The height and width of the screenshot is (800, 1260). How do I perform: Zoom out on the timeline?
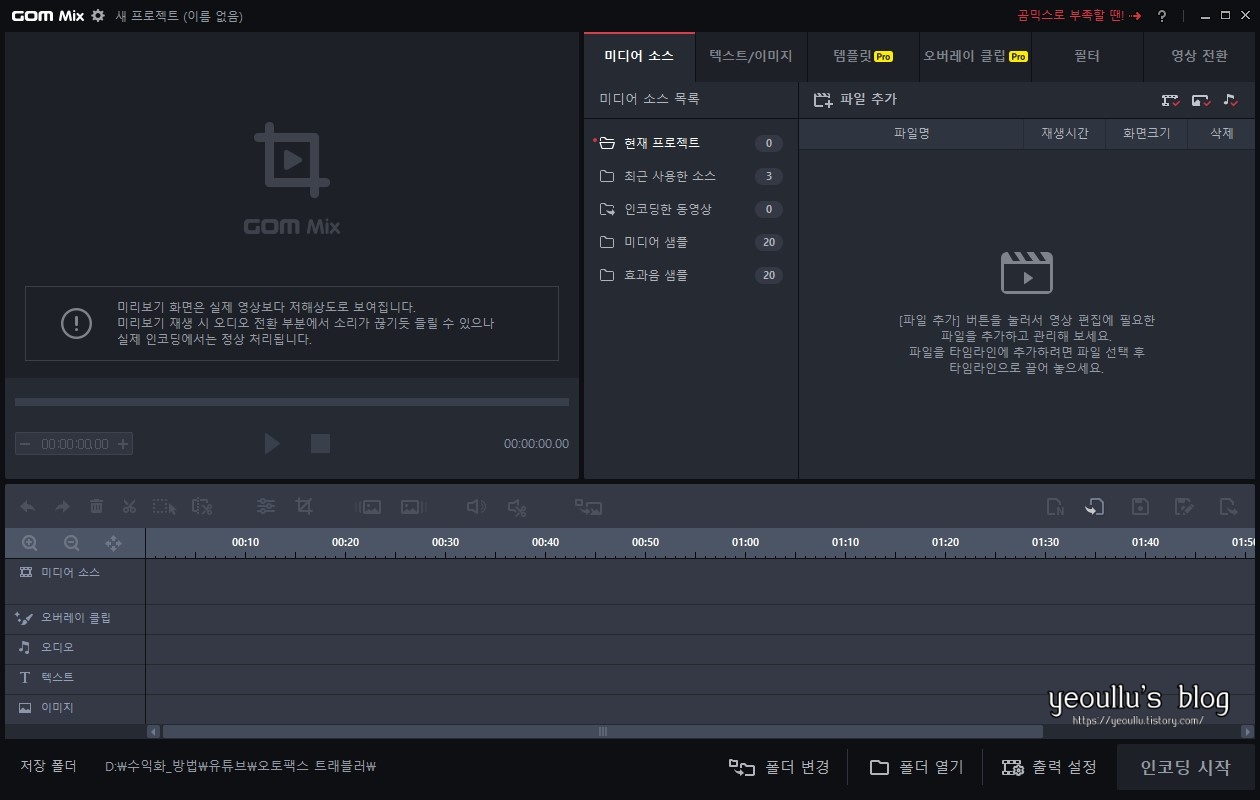pyautogui.click(x=72, y=543)
